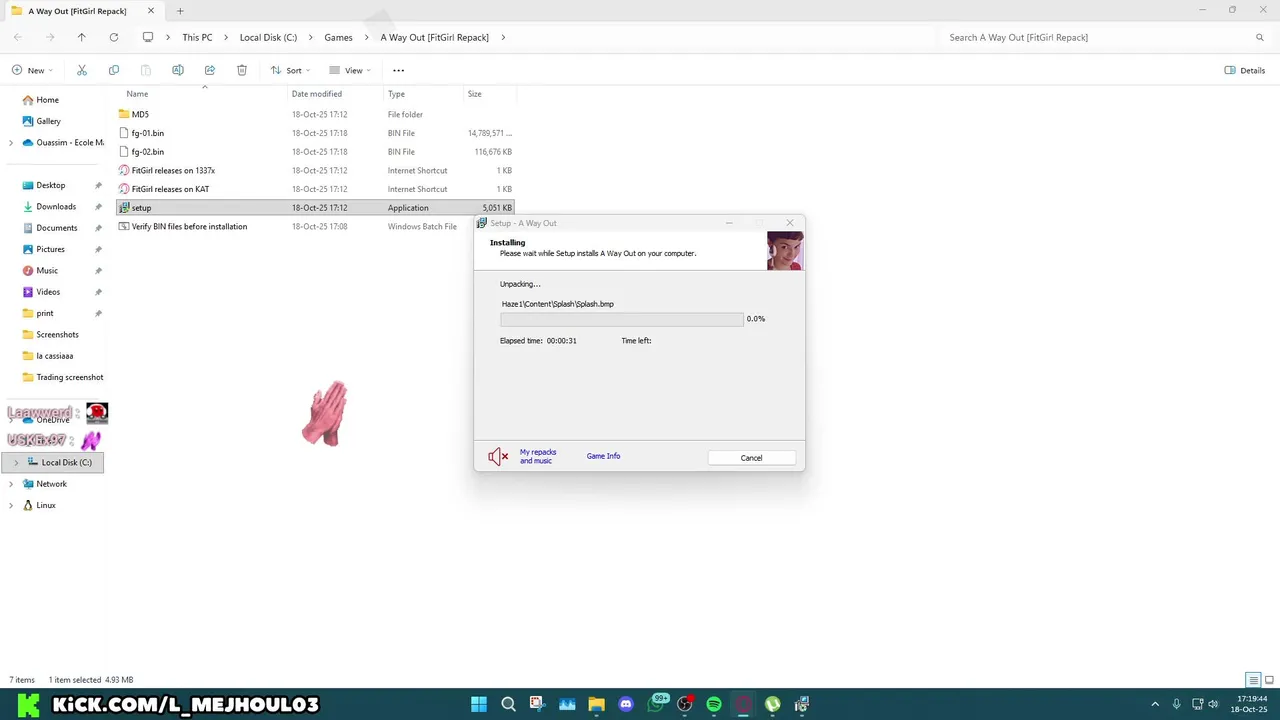
Task: Click the Delete trash icon
Action: 242,70
